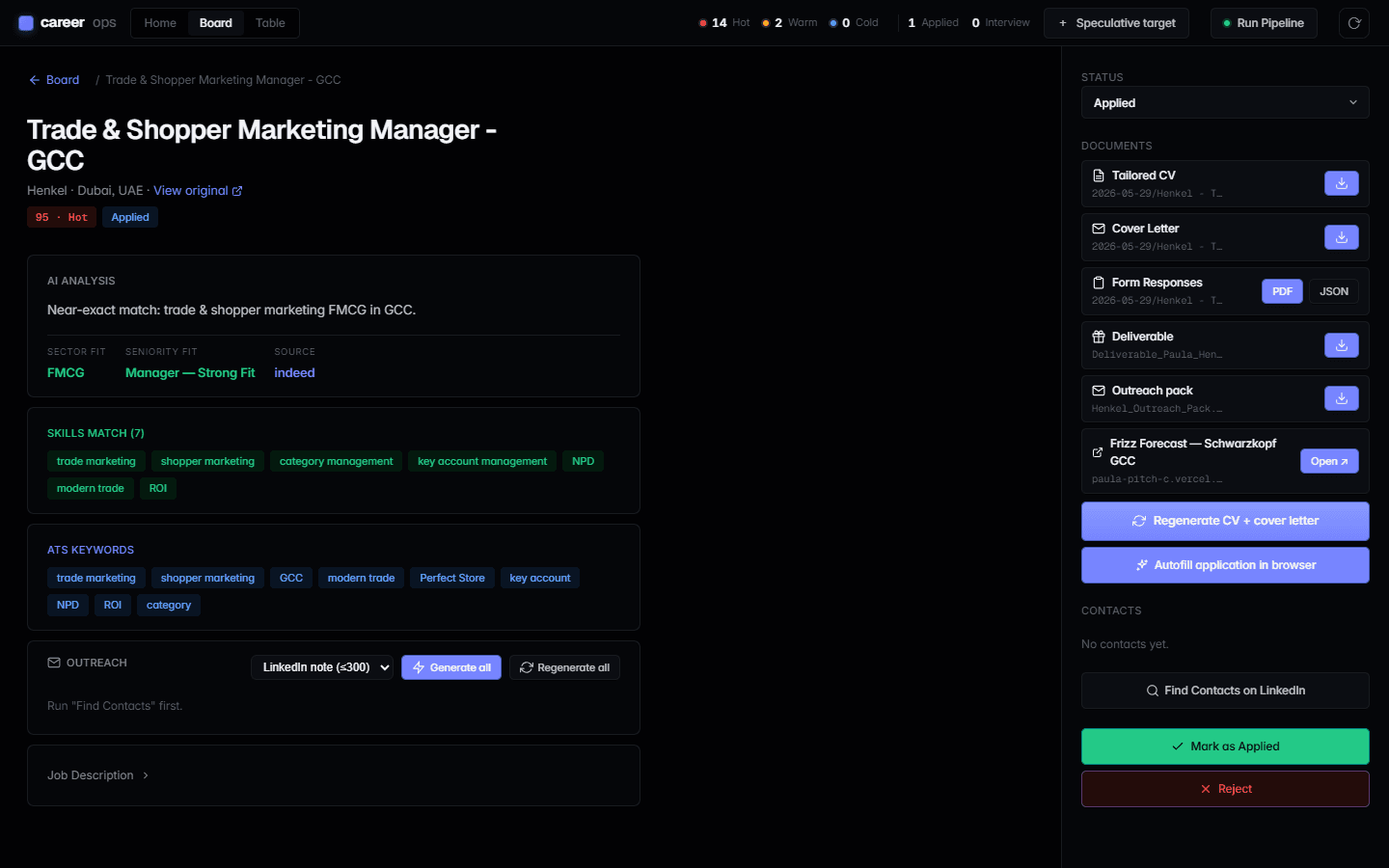This screenshot has width=1389, height=868.
Task: Open the Frizz Forecast Schwarzkopf pitch
Action: point(1329,461)
